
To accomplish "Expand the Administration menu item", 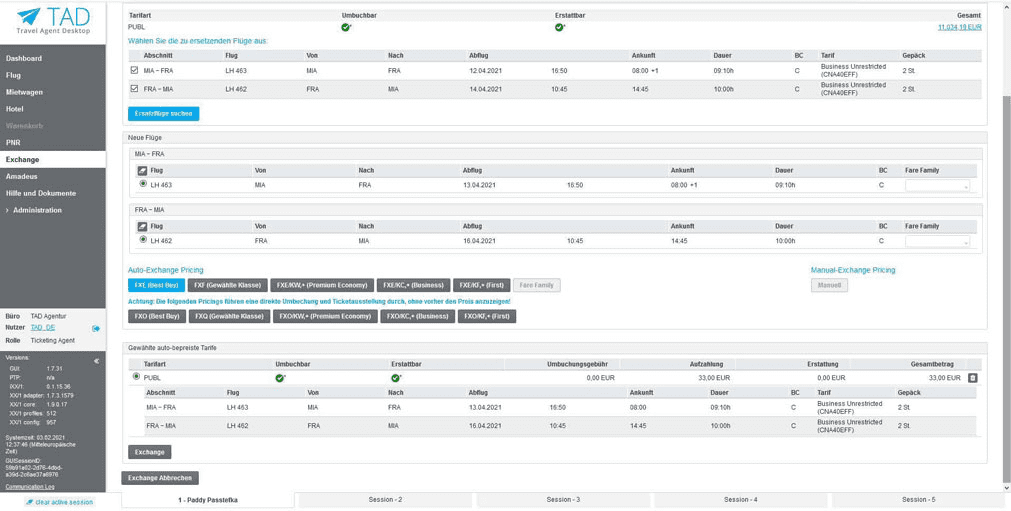I will click(x=37, y=210).
